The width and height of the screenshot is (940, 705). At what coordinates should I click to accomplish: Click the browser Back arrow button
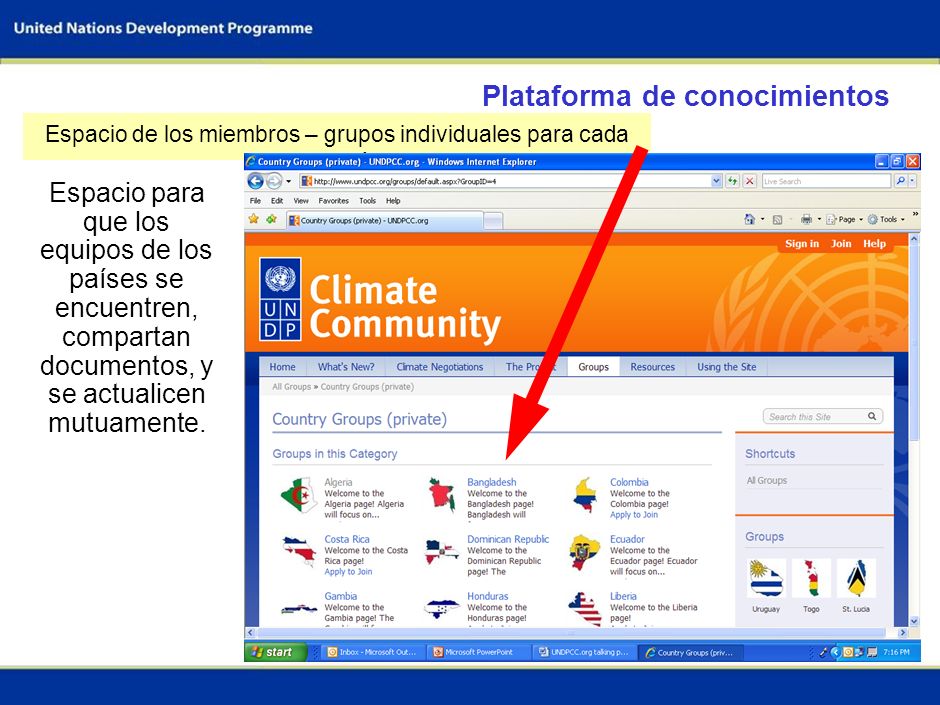[255, 181]
